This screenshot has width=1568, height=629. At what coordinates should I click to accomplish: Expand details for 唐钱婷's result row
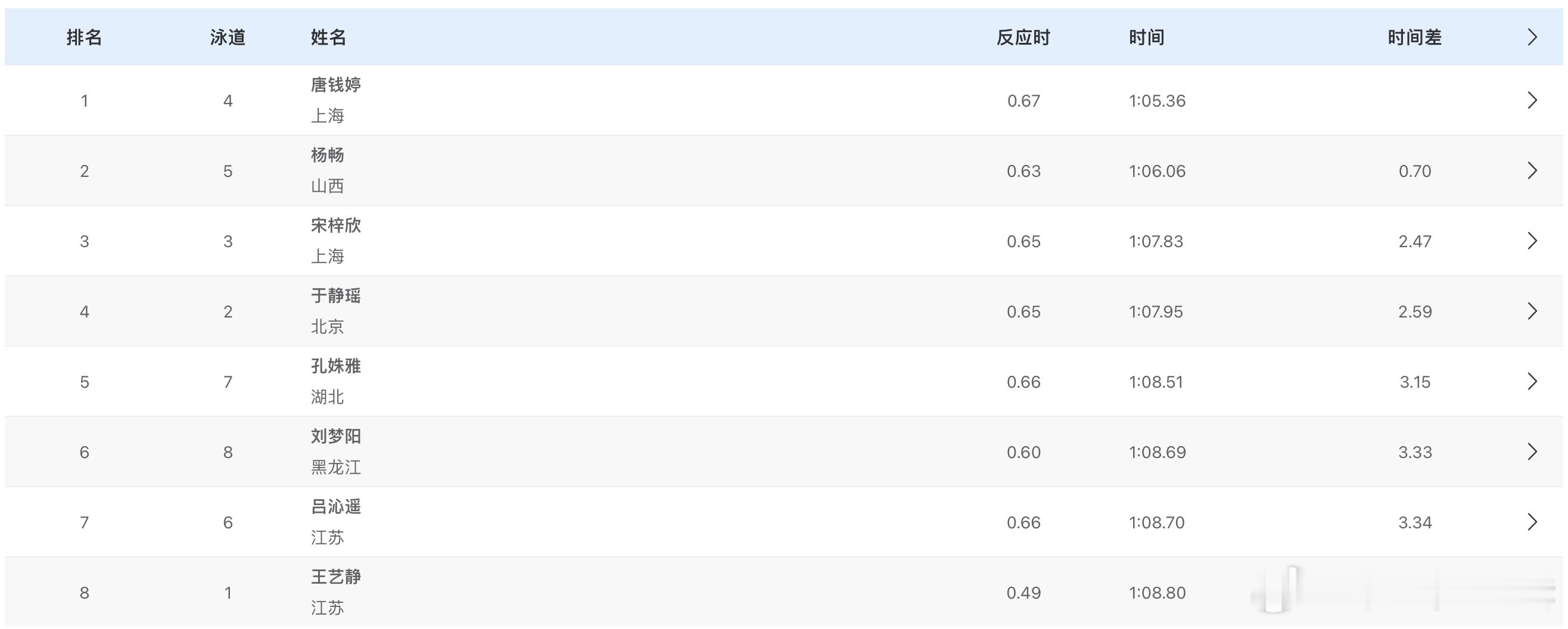pos(1533,101)
